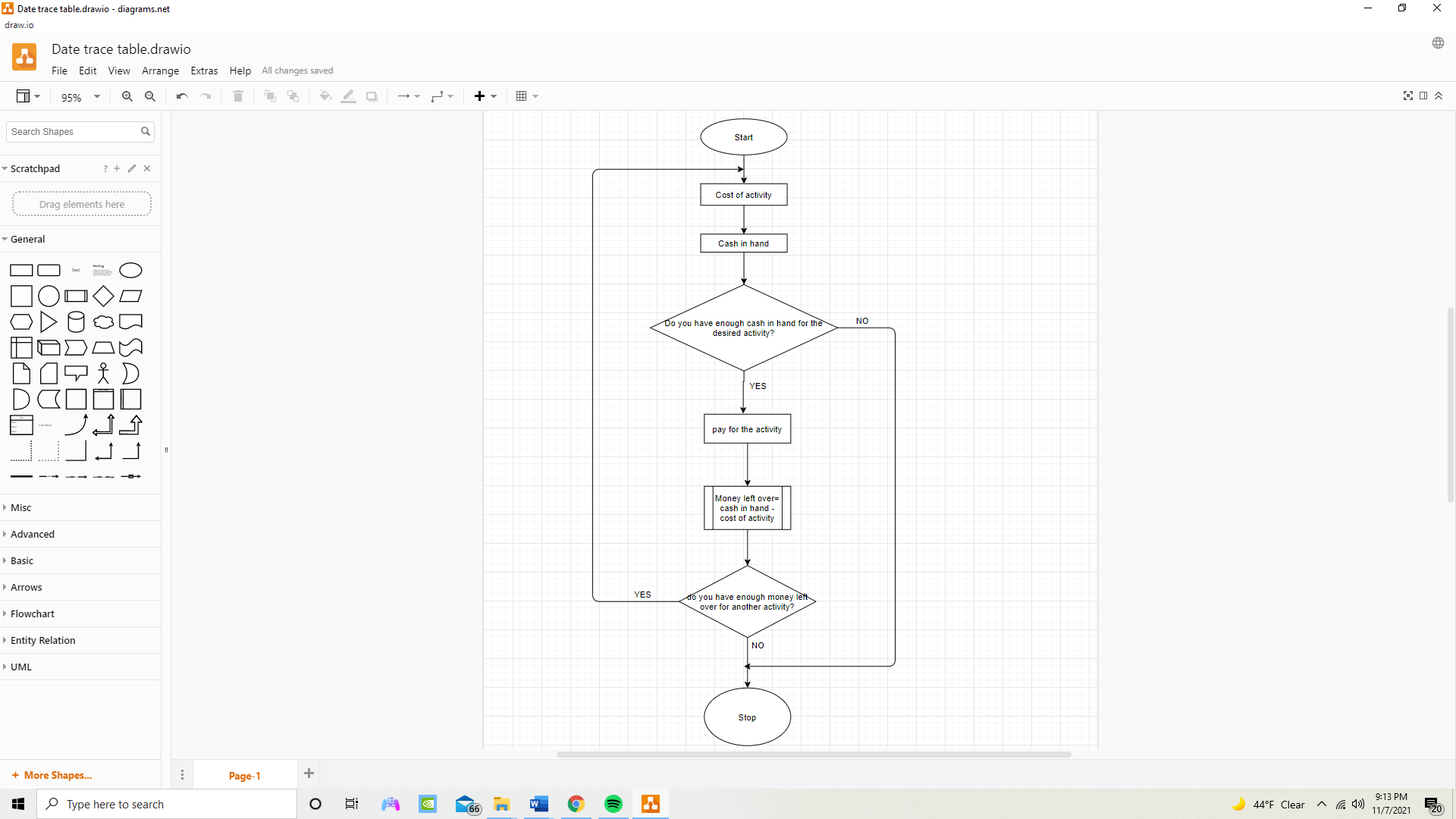Open the Fill Color tool

[325, 96]
